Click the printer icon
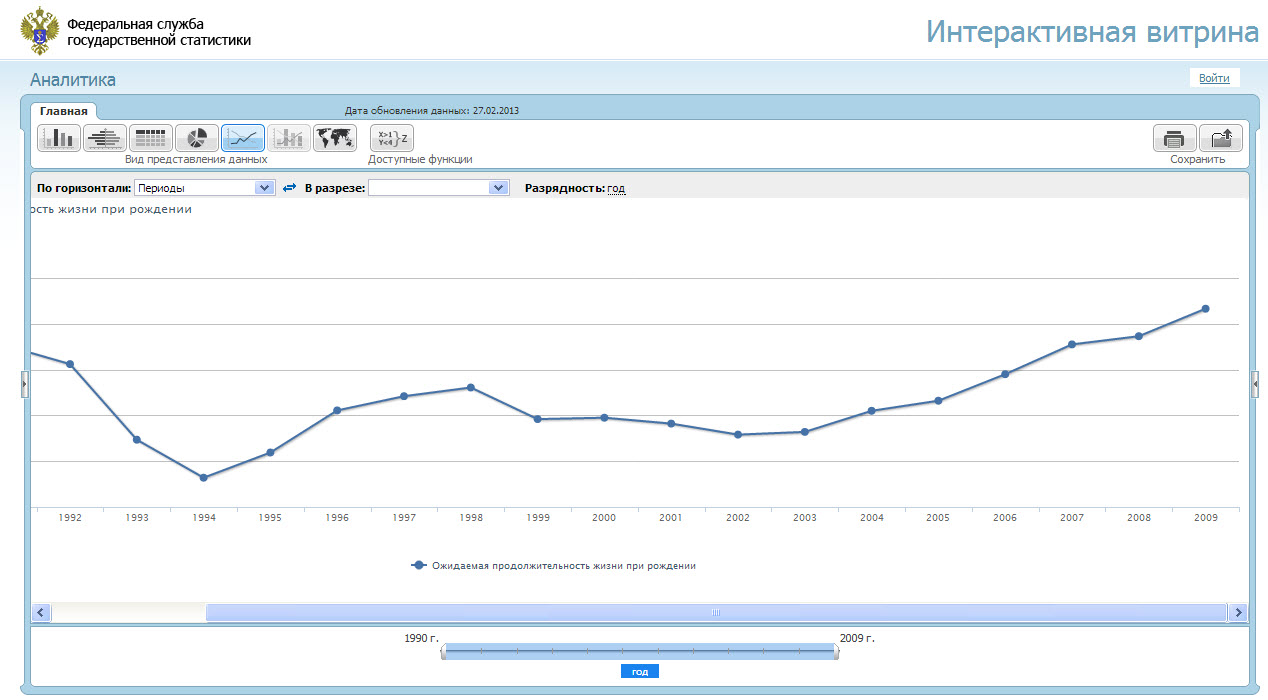 point(1174,138)
